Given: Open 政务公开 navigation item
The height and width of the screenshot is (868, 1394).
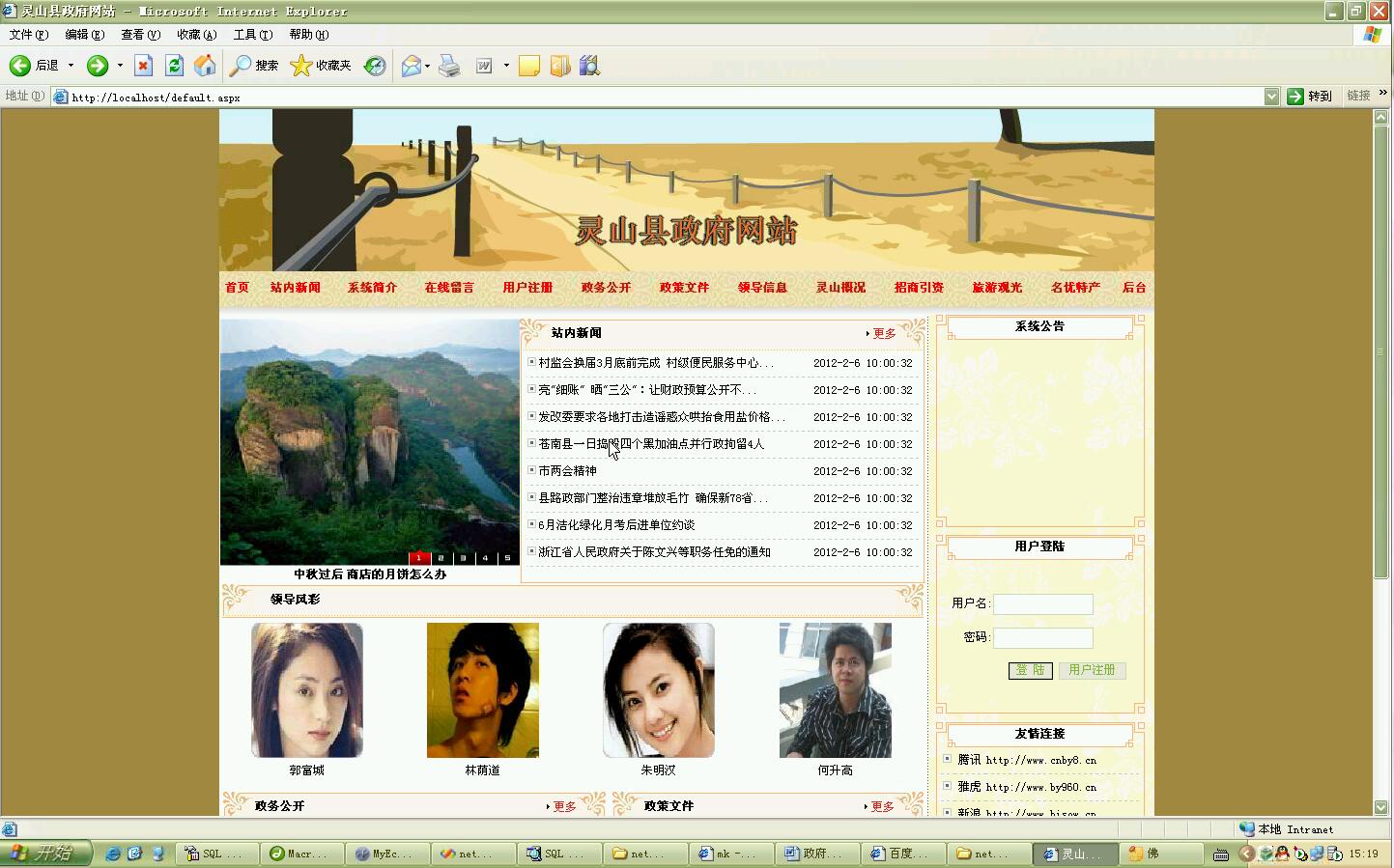Looking at the screenshot, I should (606, 288).
